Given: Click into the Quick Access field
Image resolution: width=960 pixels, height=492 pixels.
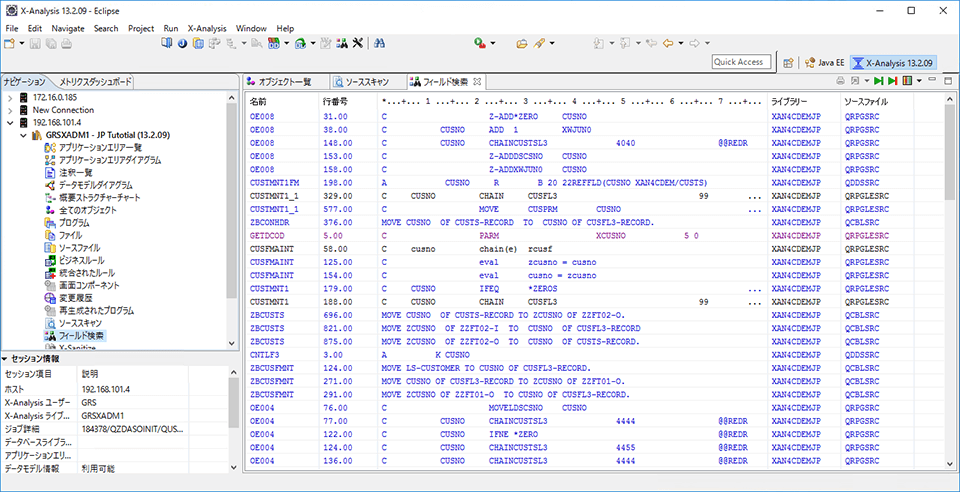Looking at the screenshot, I should tap(741, 62).
